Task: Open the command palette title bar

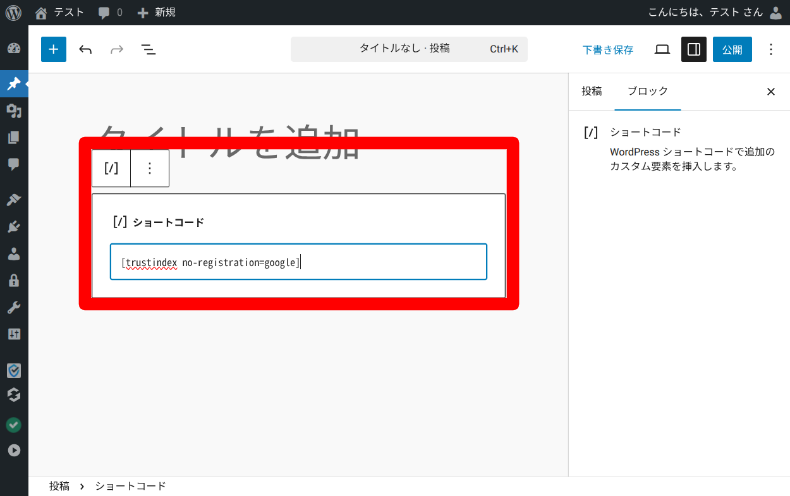Action: click(x=408, y=49)
